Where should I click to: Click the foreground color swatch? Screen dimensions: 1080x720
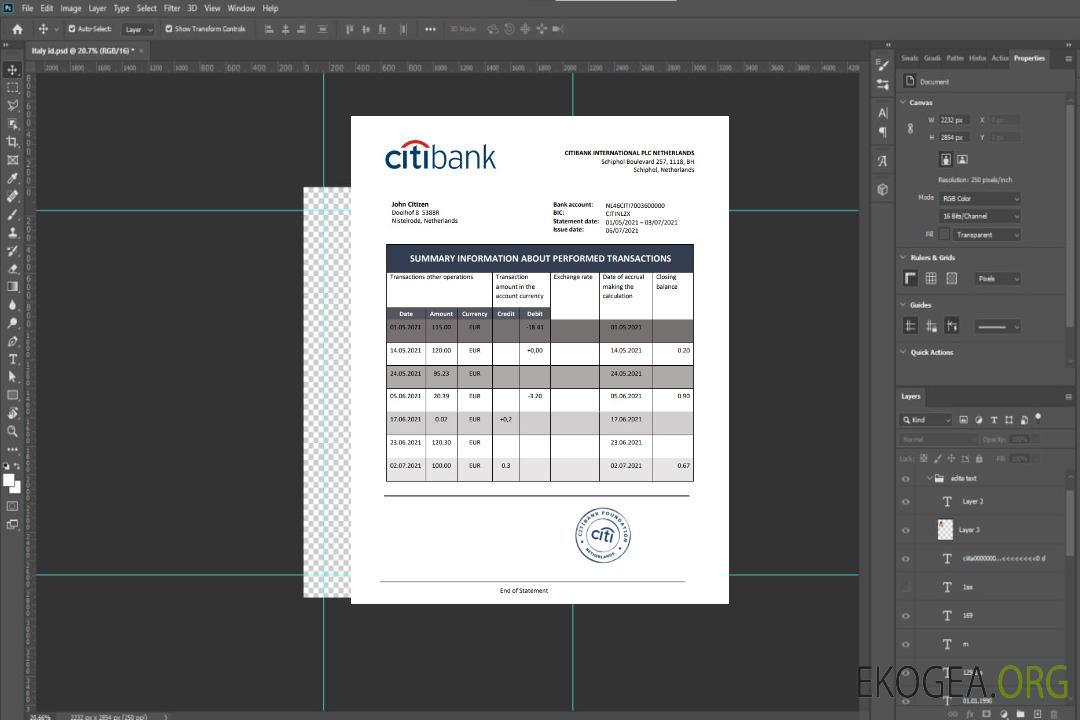pyautogui.click(x=8, y=480)
